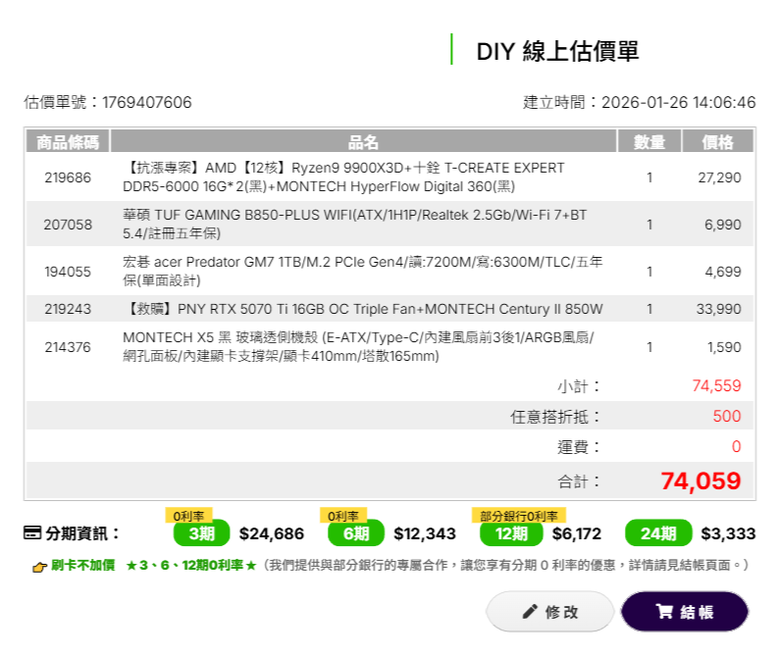Click the DIY 線上估價單 title

click(558, 51)
